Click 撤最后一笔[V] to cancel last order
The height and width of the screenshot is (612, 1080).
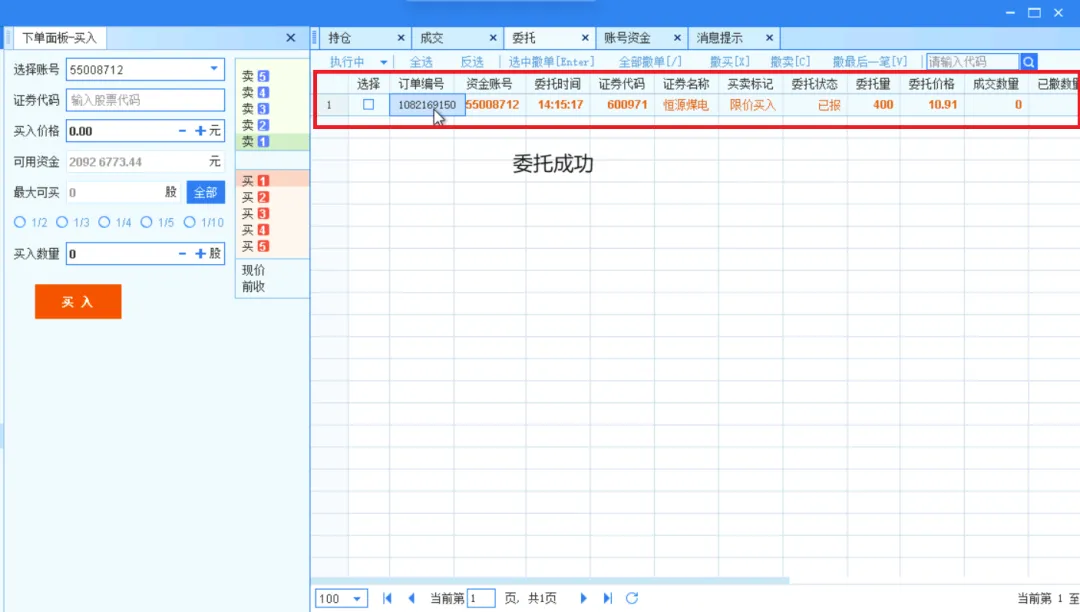[870, 62]
